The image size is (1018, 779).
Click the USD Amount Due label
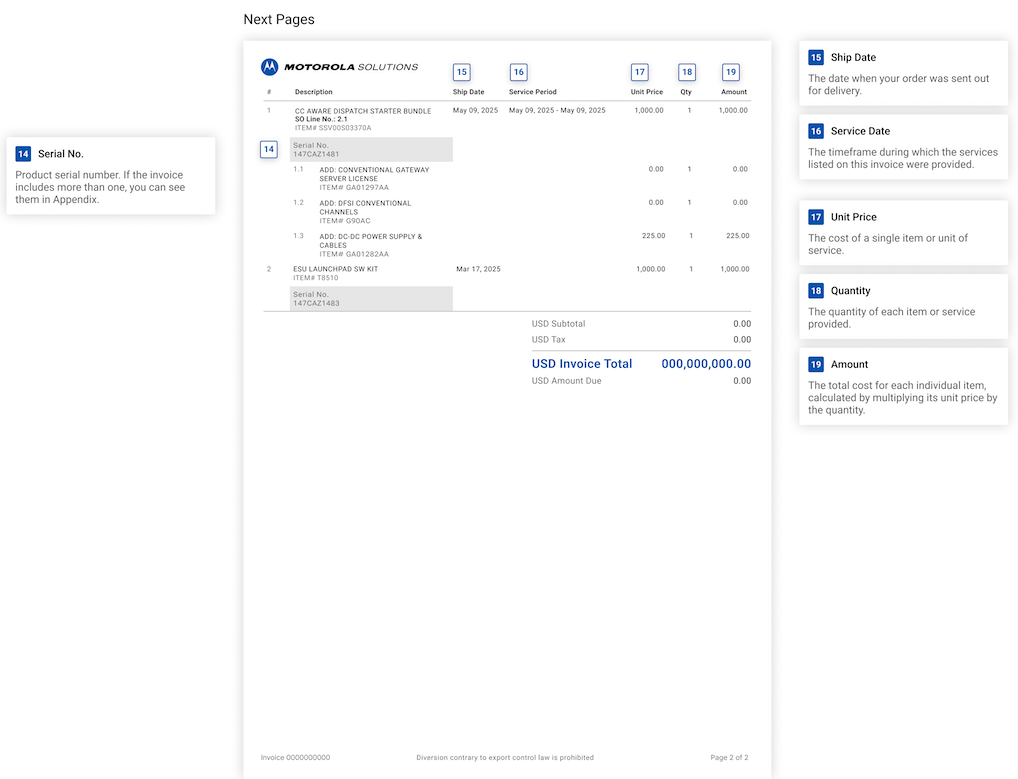click(x=567, y=381)
